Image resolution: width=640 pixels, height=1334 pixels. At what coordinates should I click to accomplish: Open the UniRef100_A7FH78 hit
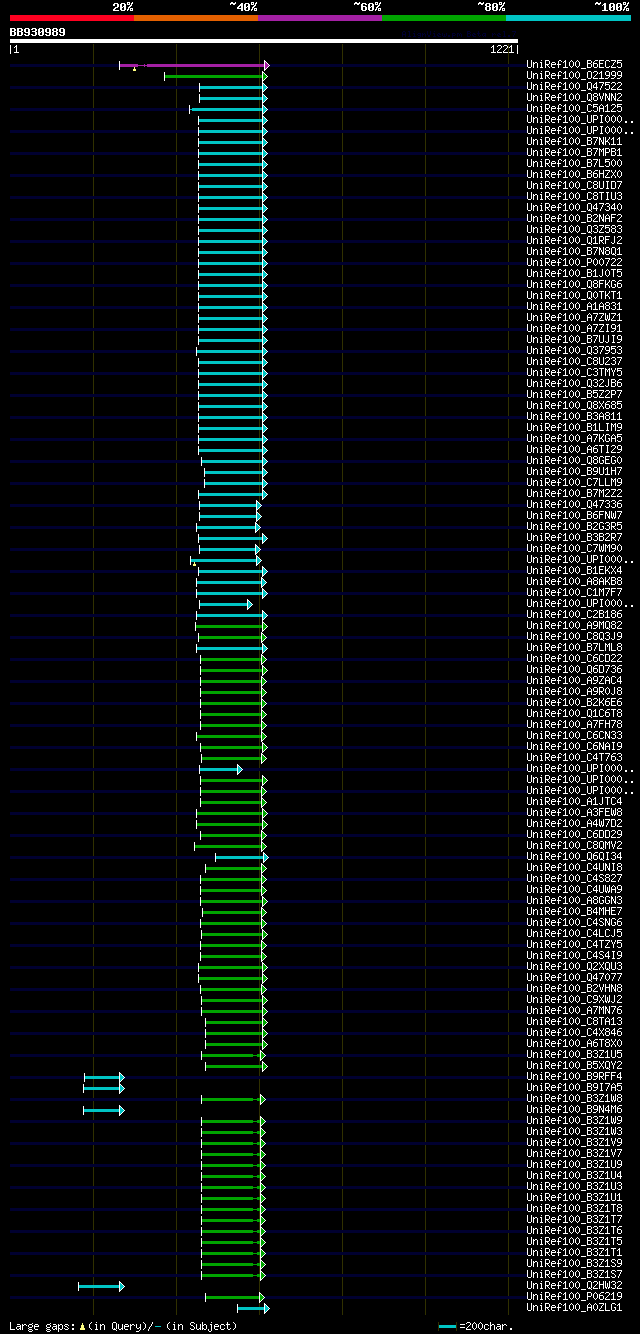[576, 724]
